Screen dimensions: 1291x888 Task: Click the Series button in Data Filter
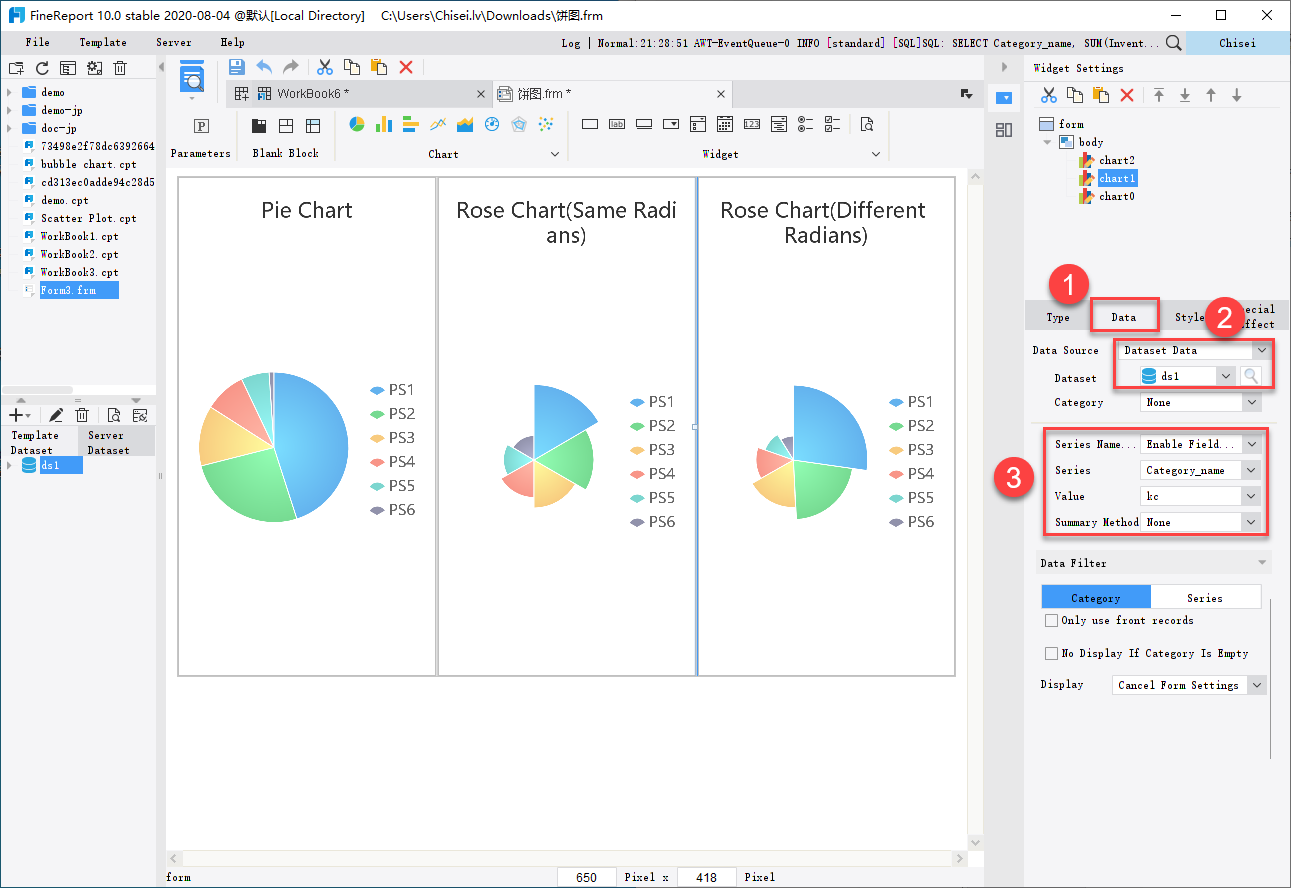[1206, 597]
